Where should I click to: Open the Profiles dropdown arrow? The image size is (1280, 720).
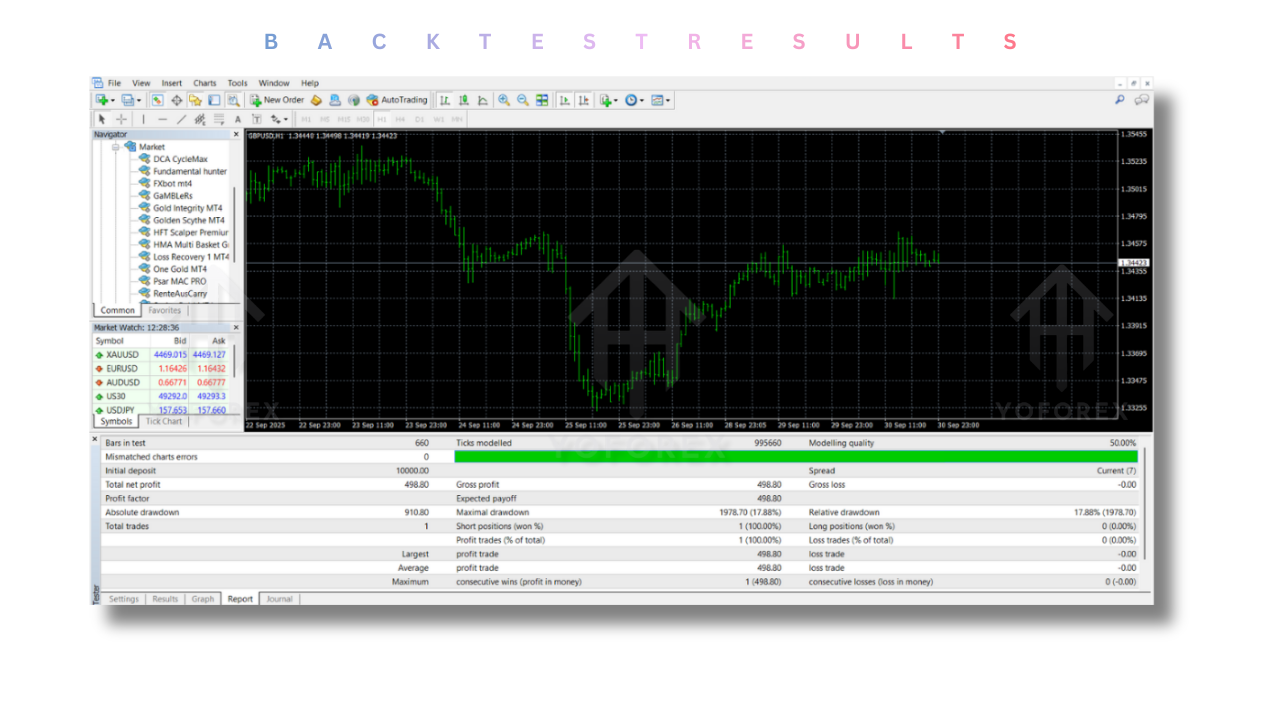pos(137,100)
